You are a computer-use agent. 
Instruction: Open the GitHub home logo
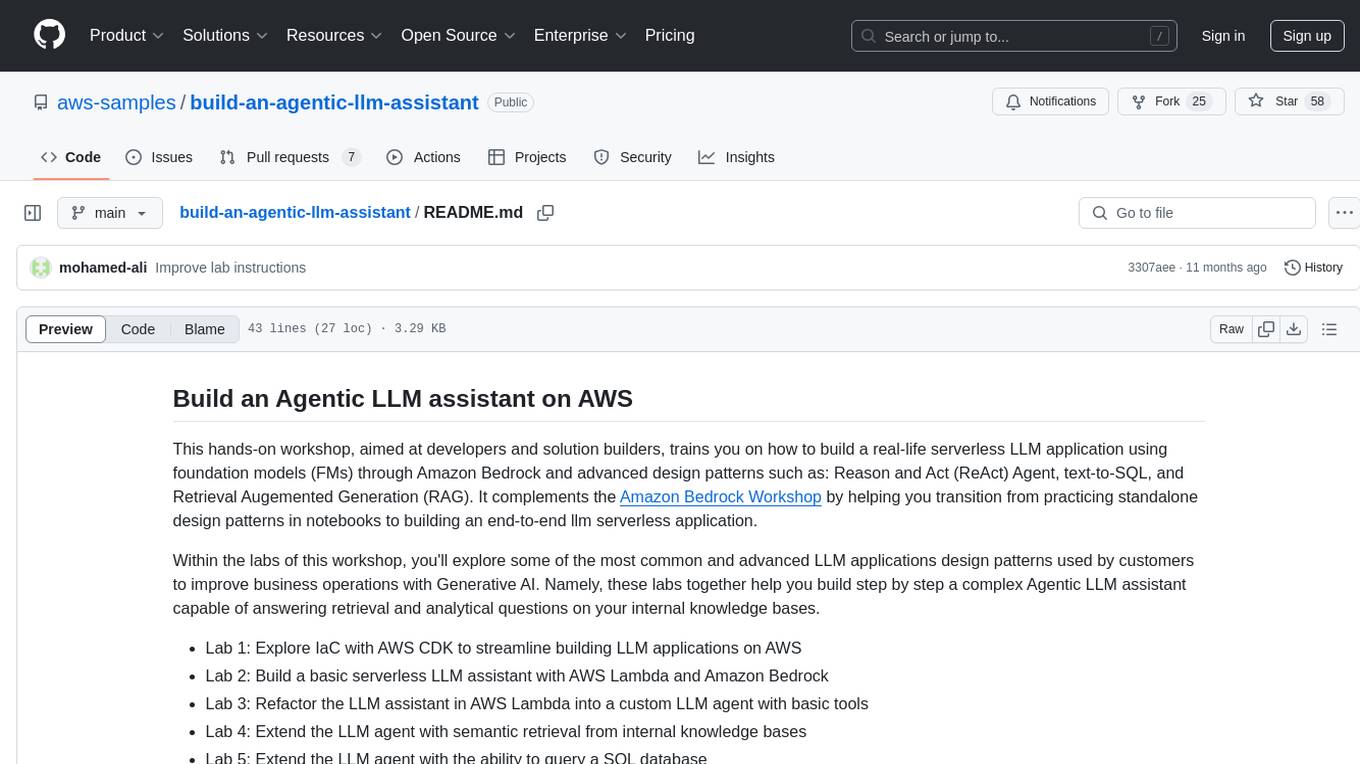point(49,35)
